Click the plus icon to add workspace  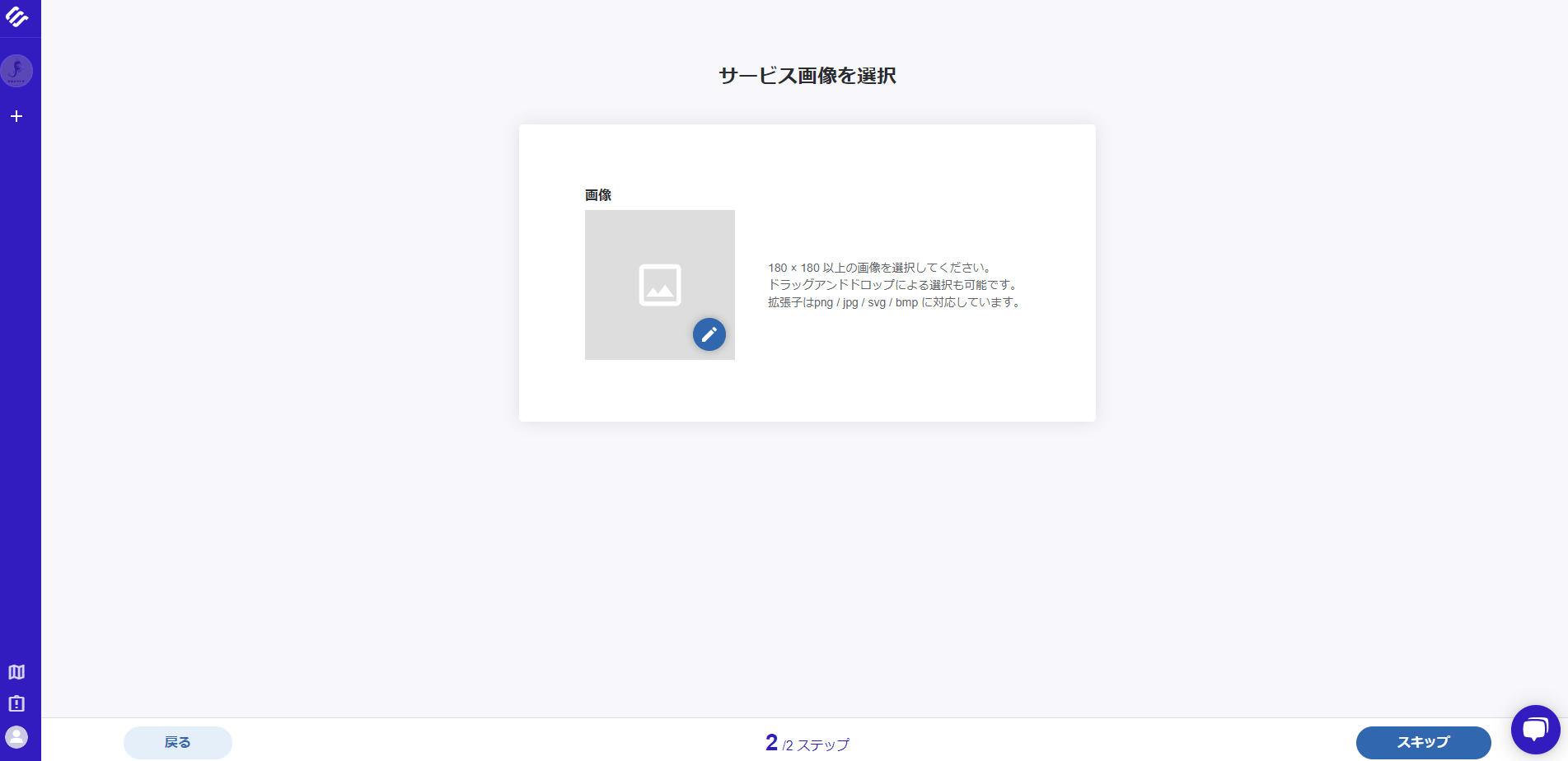pos(16,116)
